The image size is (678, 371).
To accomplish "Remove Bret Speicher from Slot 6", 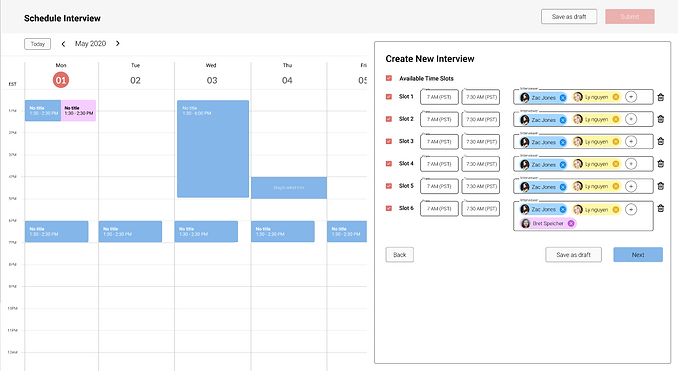I will pos(571,224).
